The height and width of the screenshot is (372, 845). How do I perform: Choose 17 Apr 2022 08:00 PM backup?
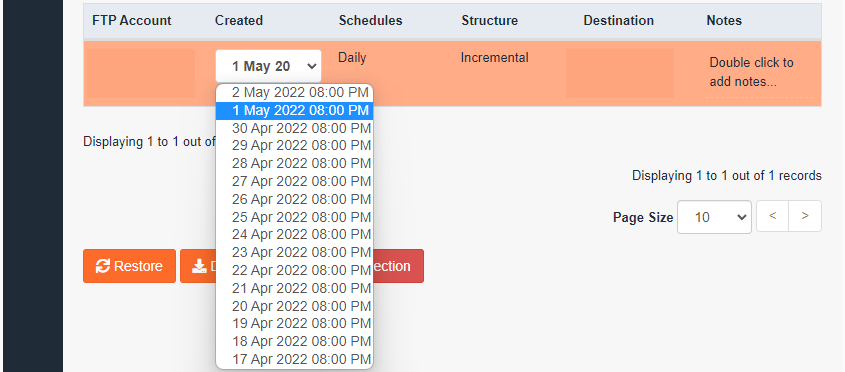coord(294,359)
